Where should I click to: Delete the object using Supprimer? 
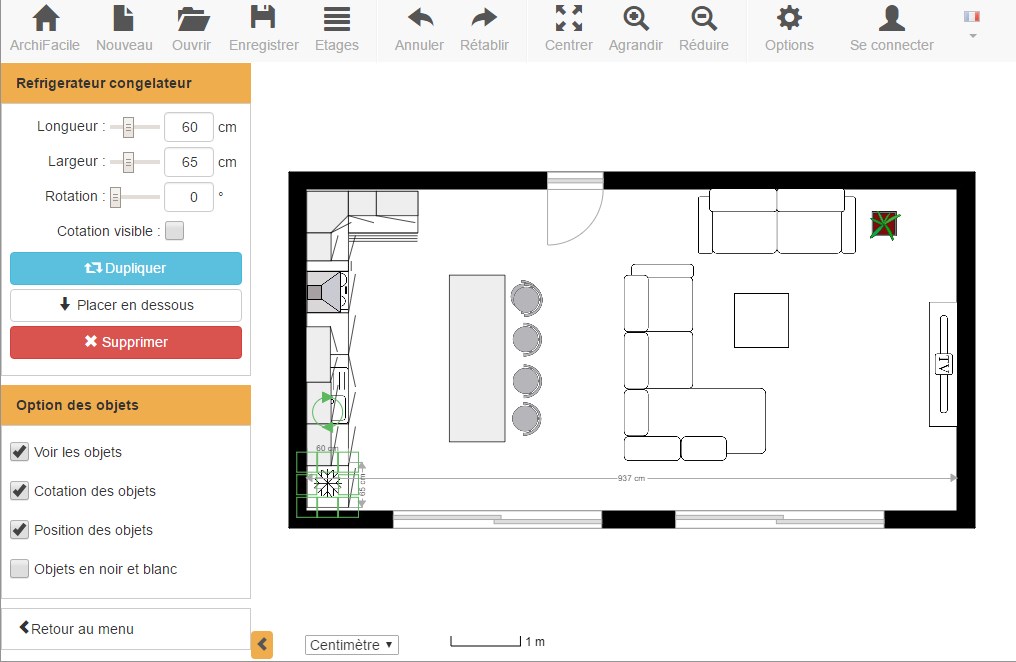(125, 342)
